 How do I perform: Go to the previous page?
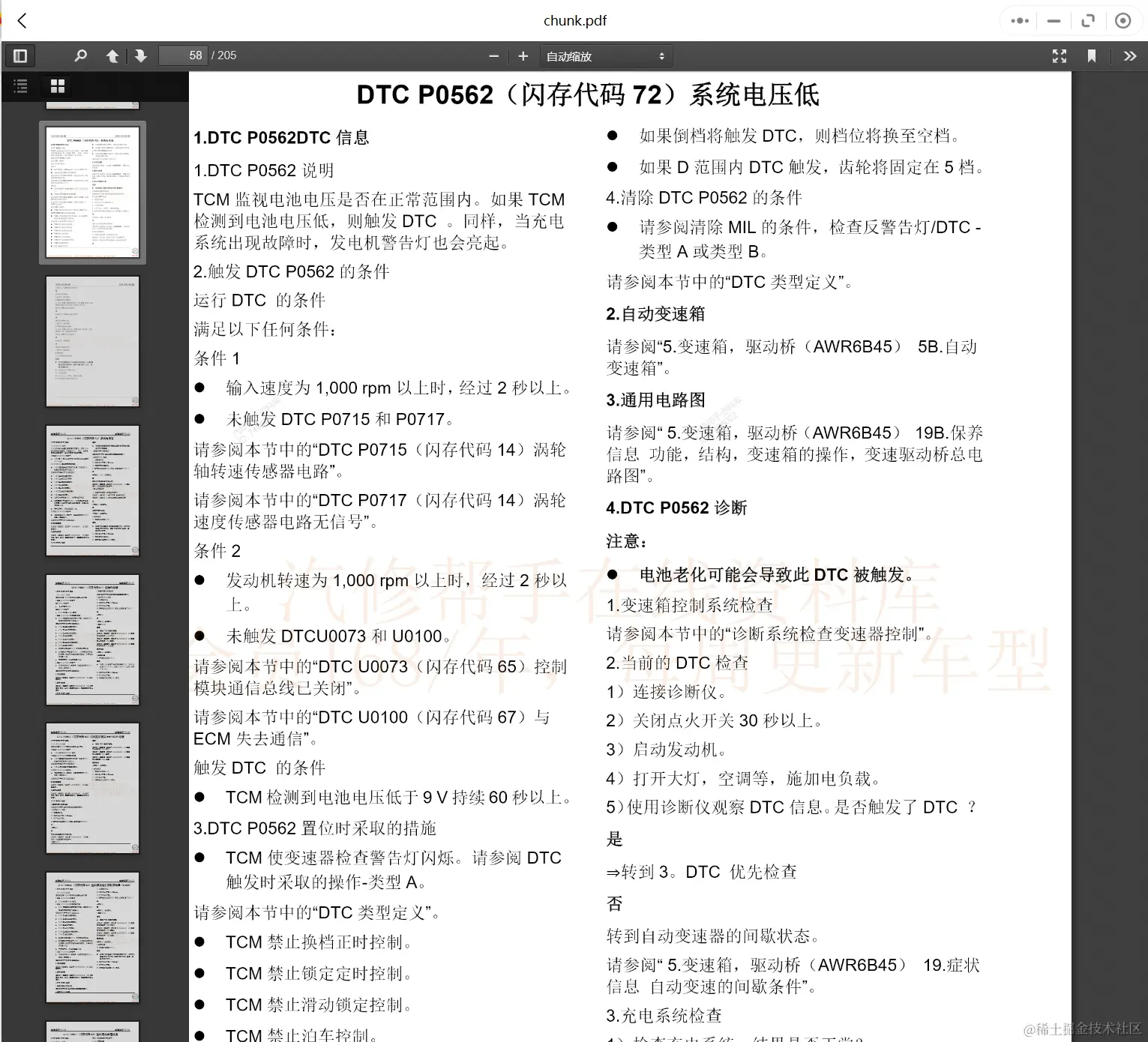113,55
